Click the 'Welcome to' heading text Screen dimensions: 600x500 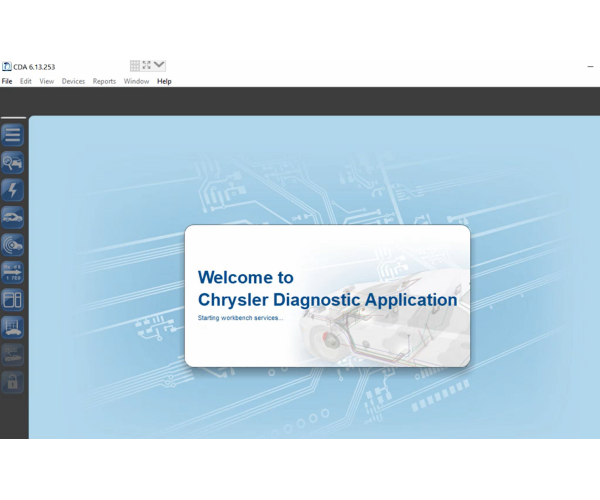pos(246,277)
